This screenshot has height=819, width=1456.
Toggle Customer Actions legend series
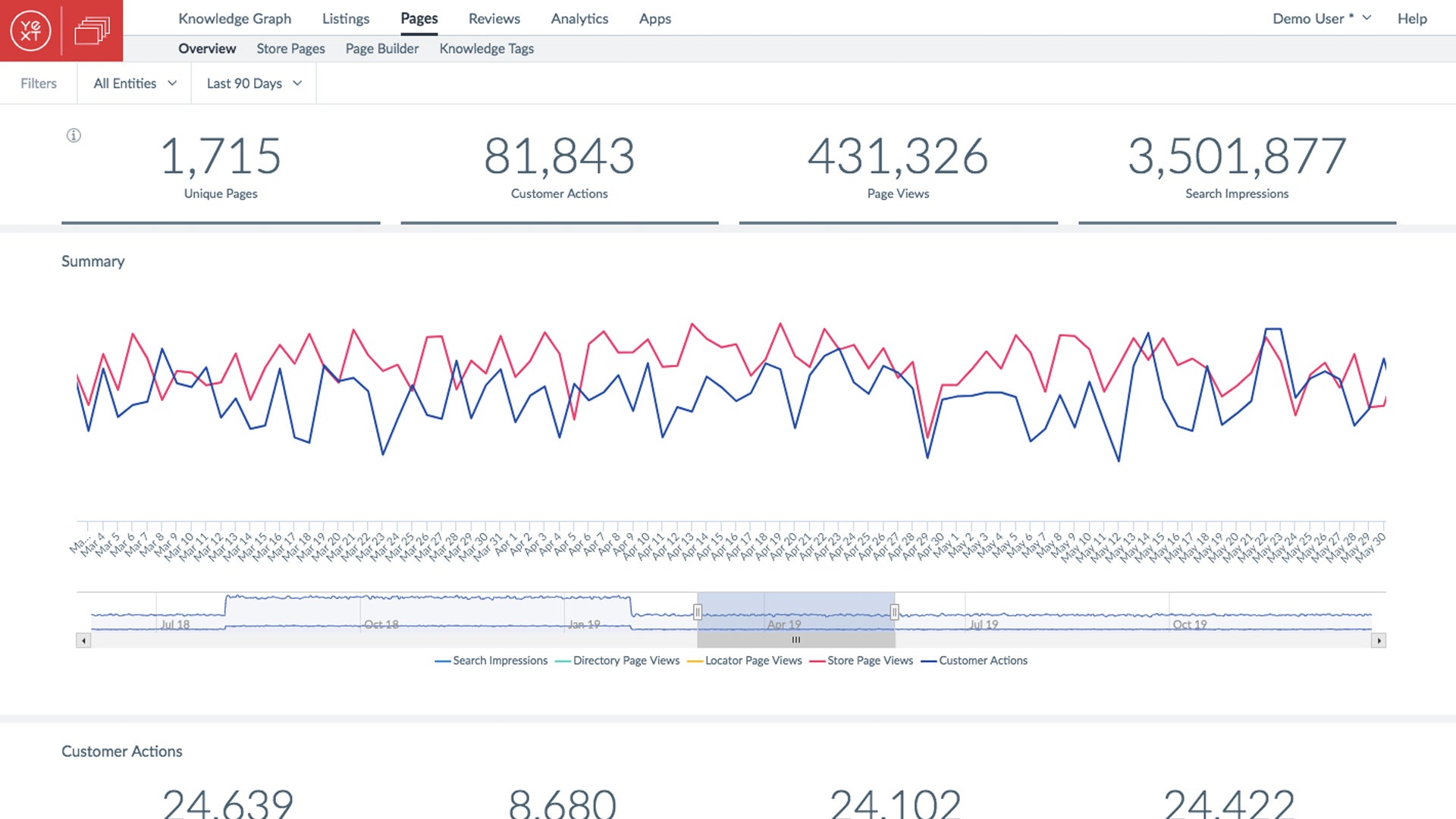tap(983, 661)
